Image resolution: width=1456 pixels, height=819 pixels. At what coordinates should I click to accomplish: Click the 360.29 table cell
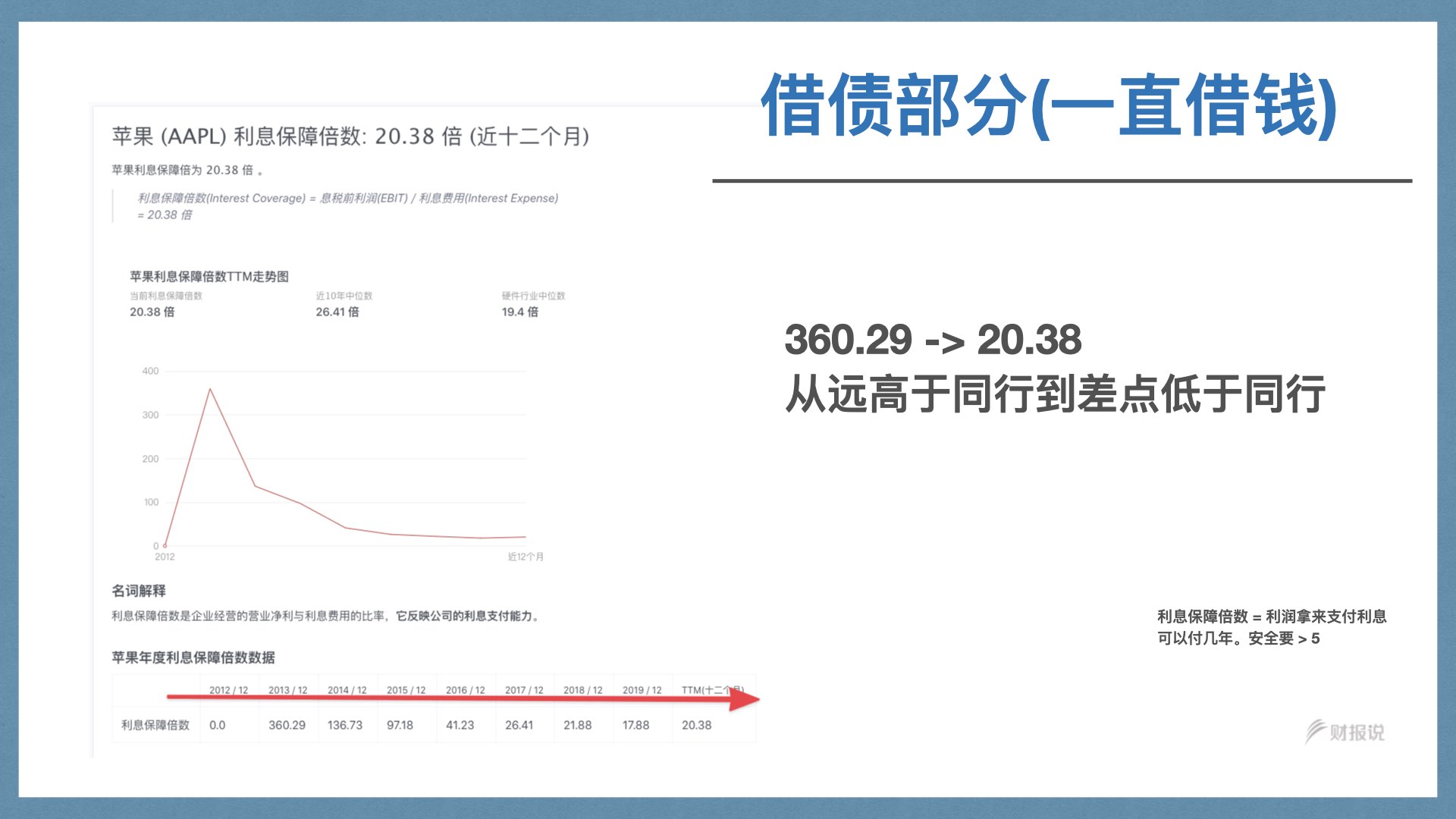287,725
